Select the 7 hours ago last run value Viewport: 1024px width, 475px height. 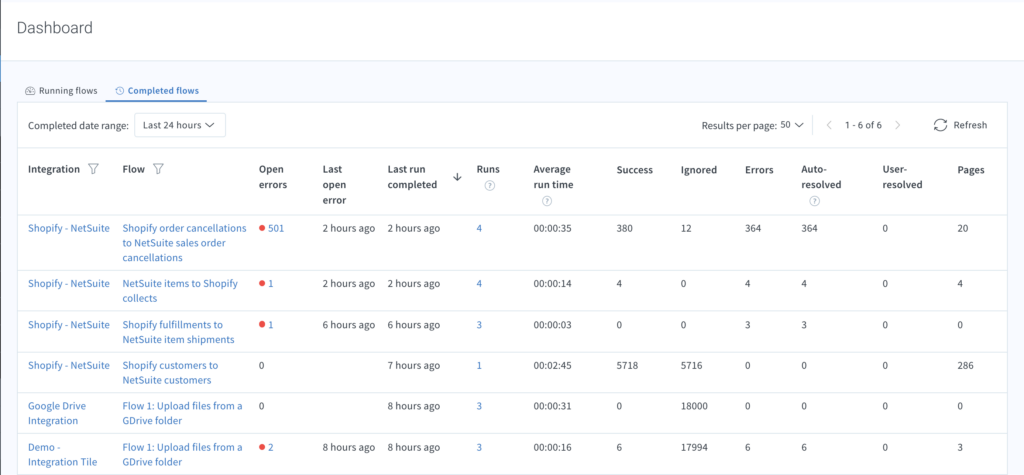pyautogui.click(x=413, y=365)
